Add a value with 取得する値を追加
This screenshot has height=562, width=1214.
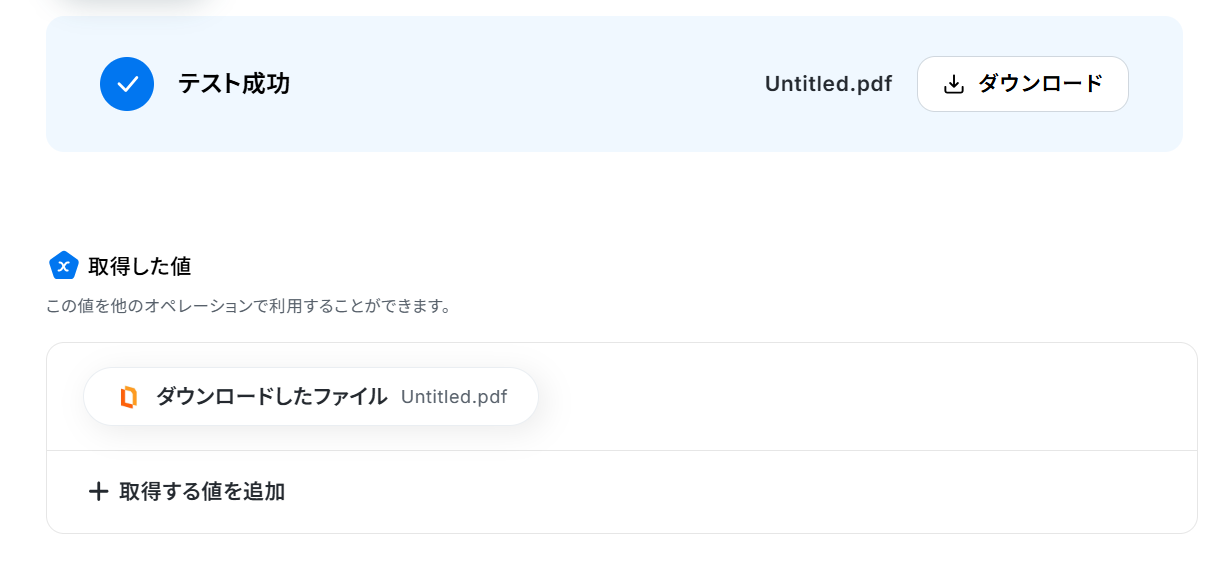point(187,491)
